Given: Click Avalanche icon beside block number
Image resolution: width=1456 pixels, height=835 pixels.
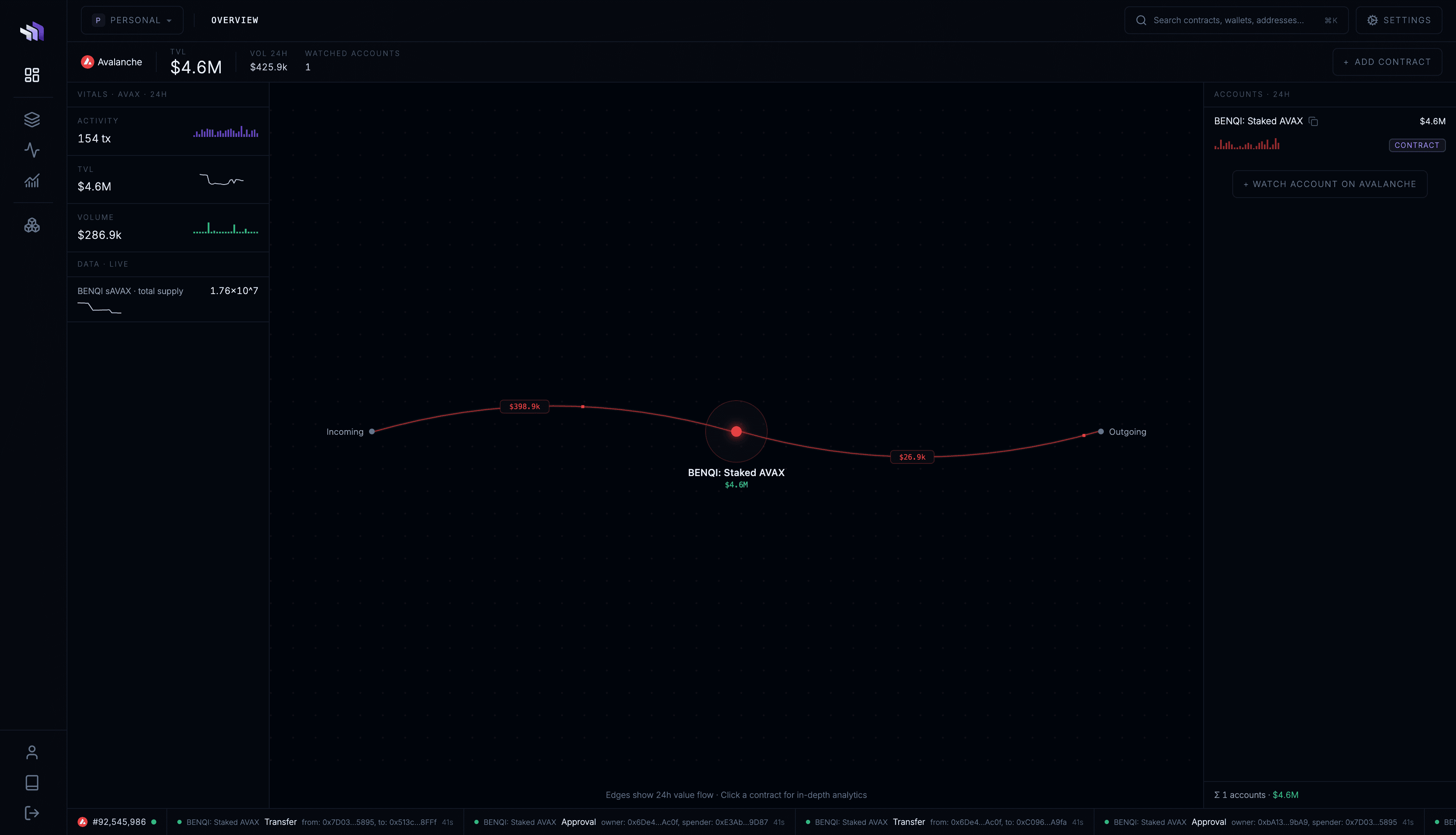Looking at the screenshot, I should [x=83, y=822].
